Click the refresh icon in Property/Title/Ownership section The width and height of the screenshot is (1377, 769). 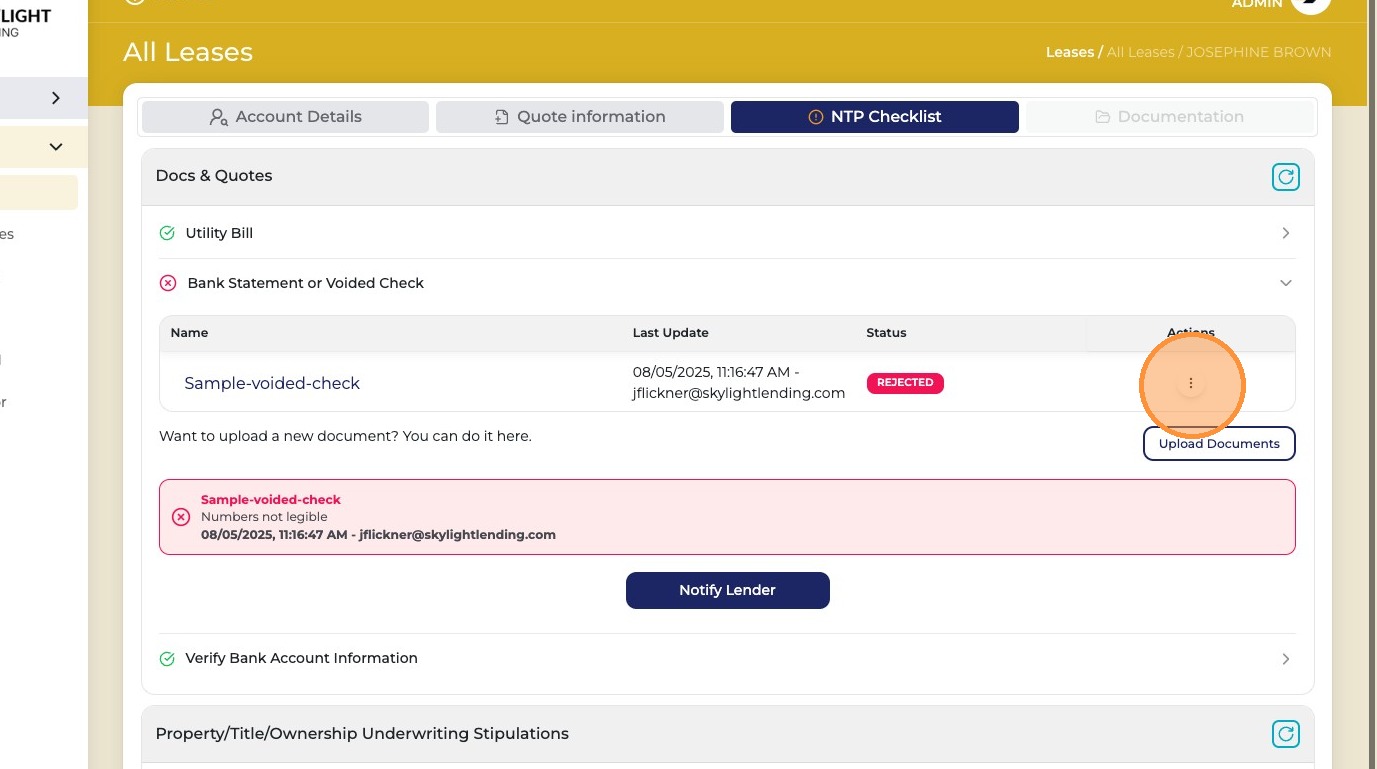pos(1285,735)
